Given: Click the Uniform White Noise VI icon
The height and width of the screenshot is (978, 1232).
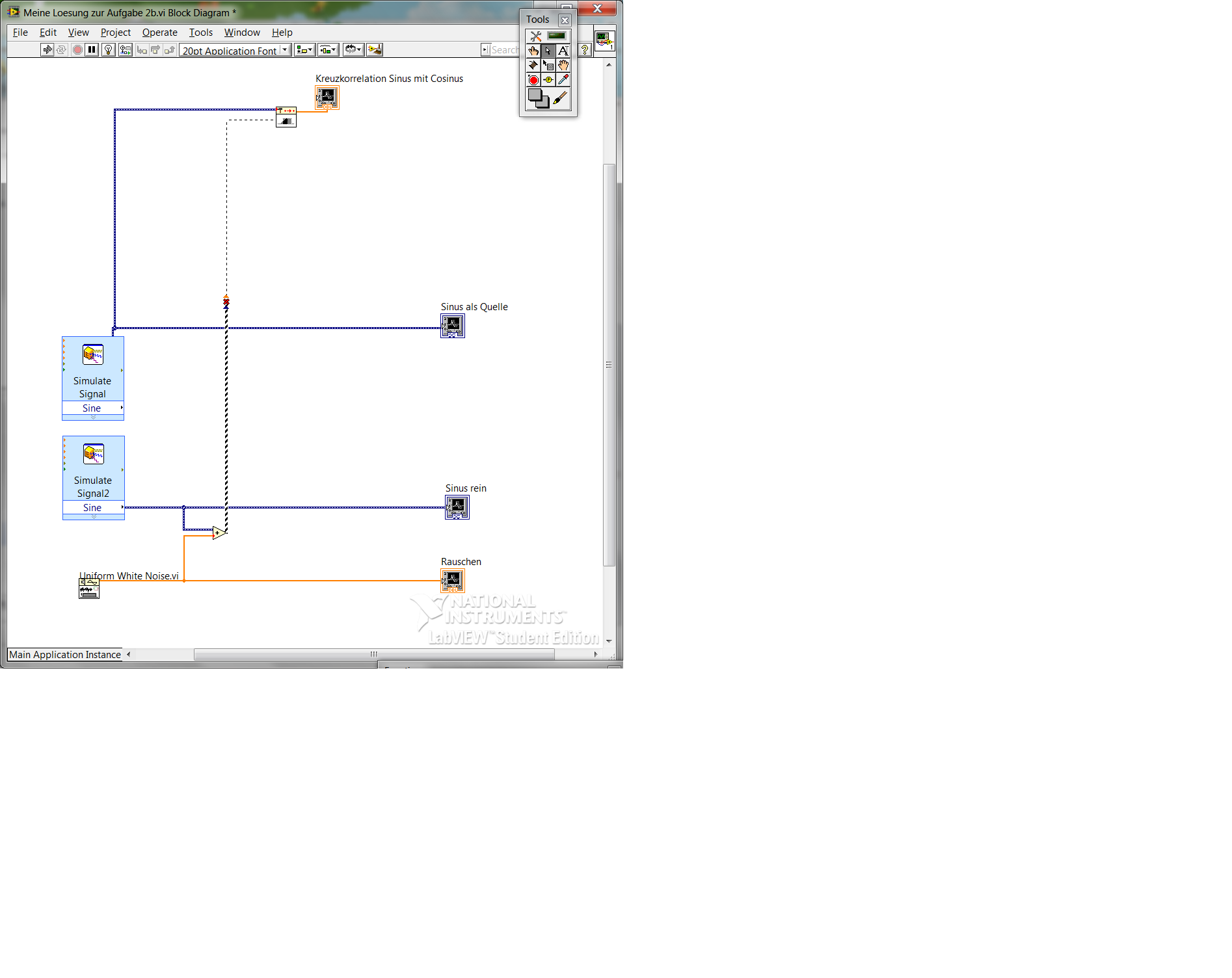Looking at the screenshot, I should pyautogui.click(x=89, y=588).
